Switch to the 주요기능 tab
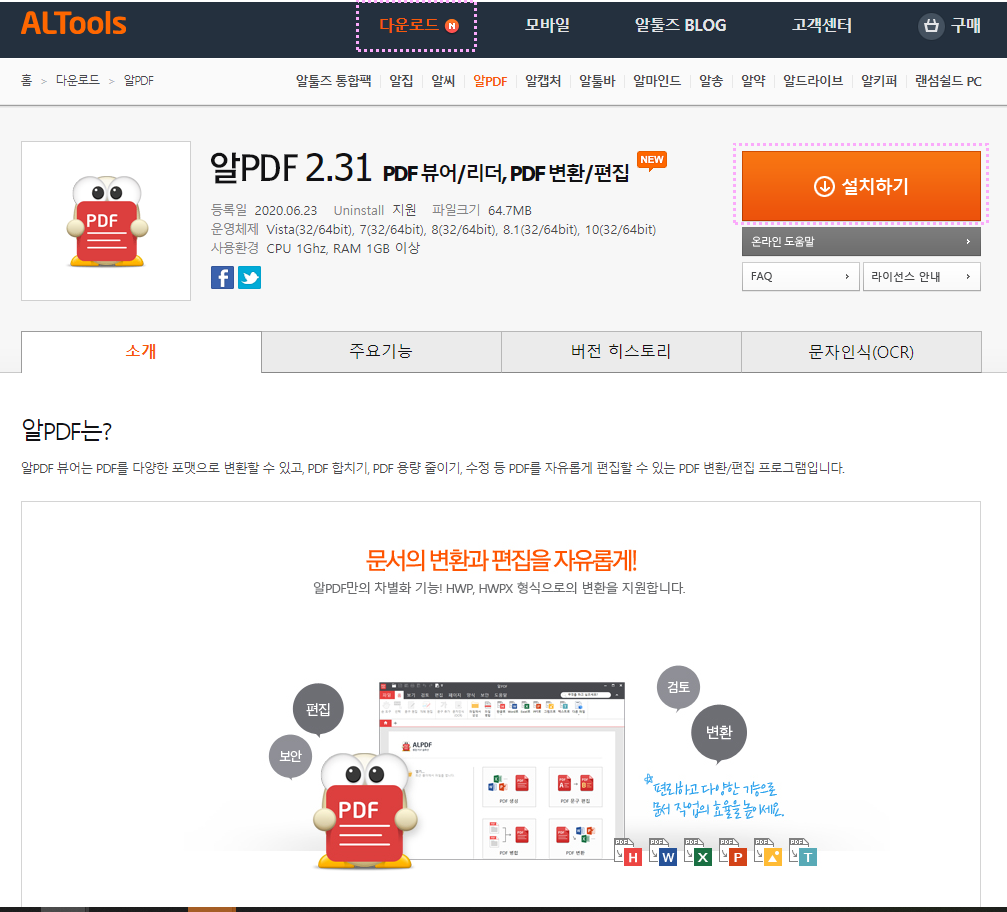The image size is (1007, 912). (x=381, y=351)
